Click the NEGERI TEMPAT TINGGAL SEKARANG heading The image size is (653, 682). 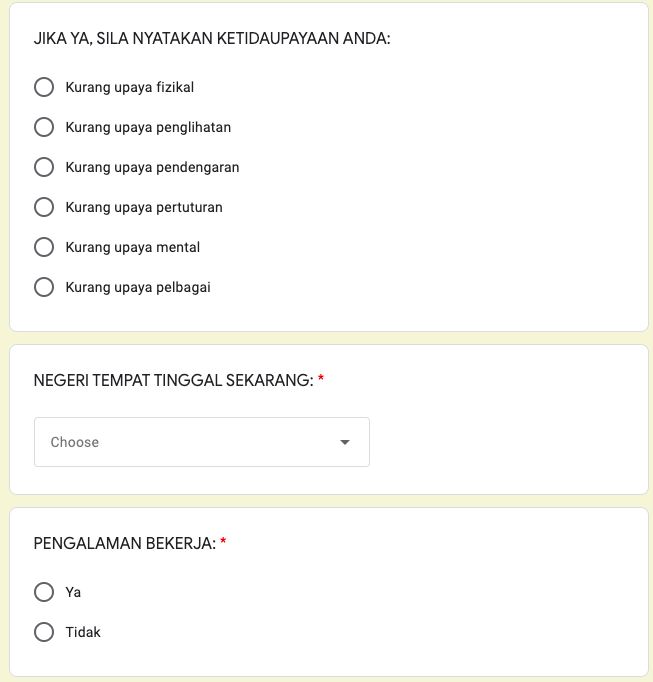coord(174,380)
